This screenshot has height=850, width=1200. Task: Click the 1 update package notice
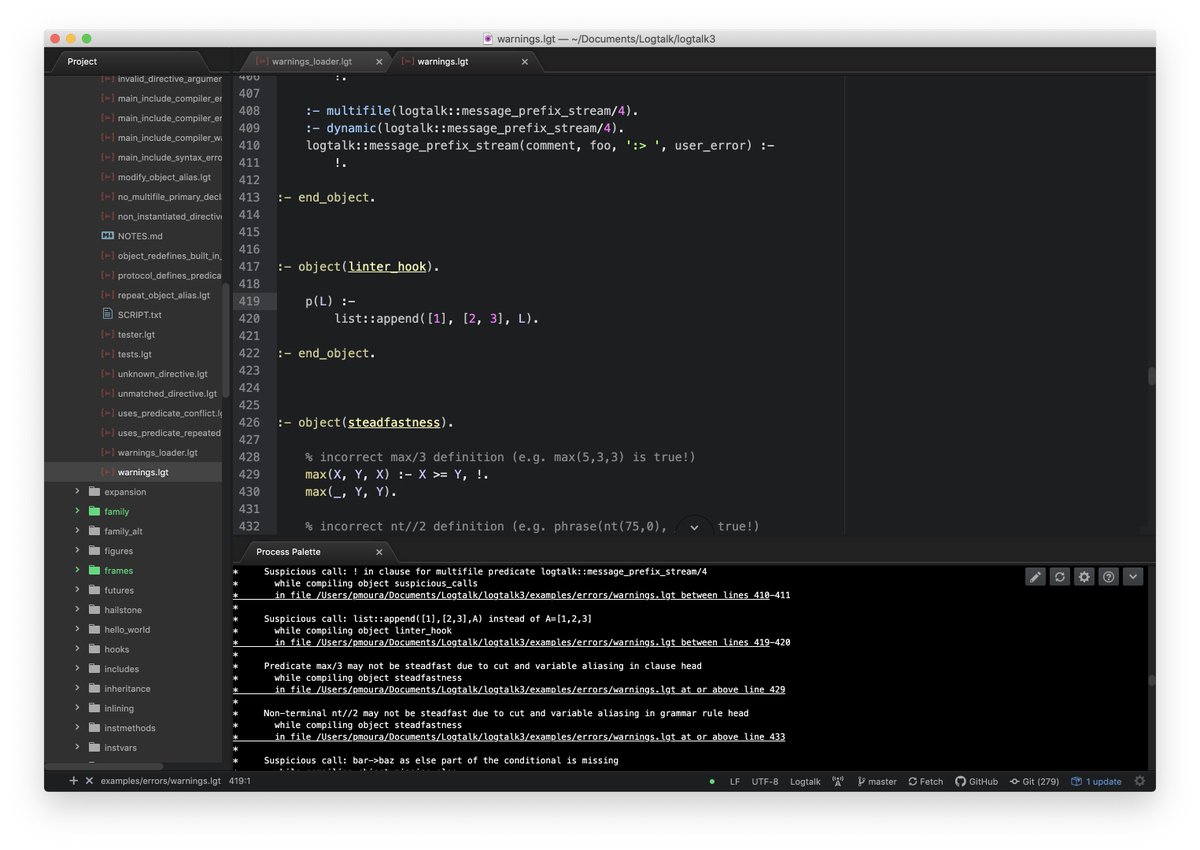click(x=1096, y=781)
